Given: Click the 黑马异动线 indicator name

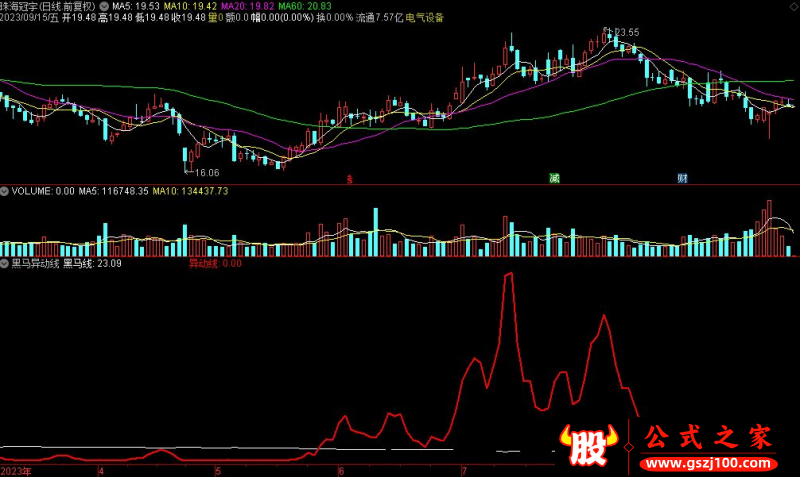Looking at the screenshot, I should (35, 264).
